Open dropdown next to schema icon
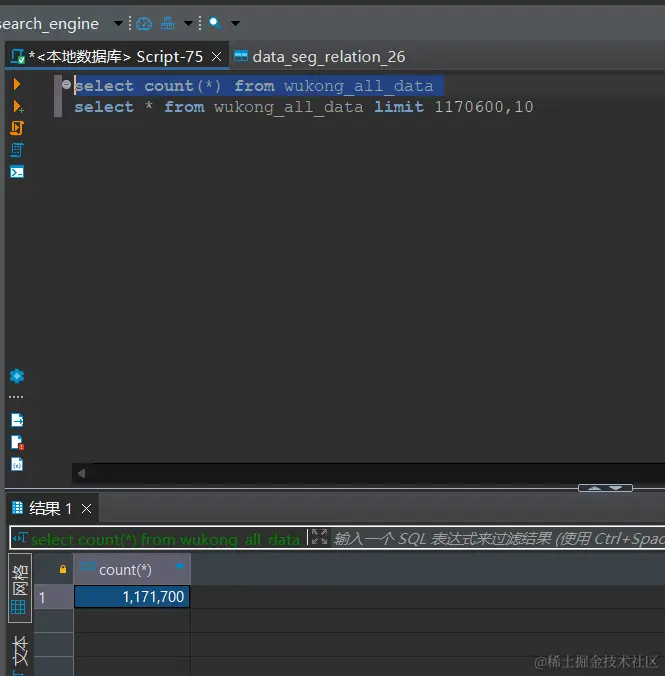The height and width of the screenshot is (676, 665). point(188,23)
